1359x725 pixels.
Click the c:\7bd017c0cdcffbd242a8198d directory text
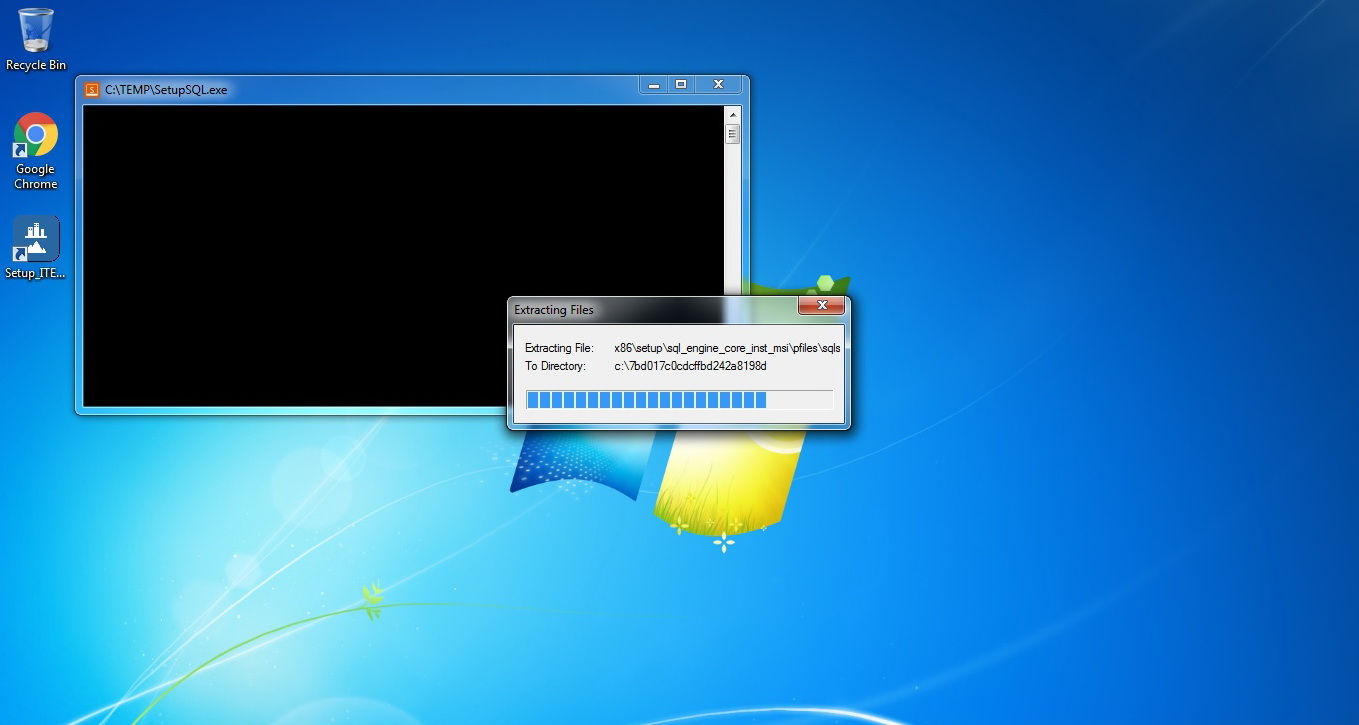[x=690, y=366]
